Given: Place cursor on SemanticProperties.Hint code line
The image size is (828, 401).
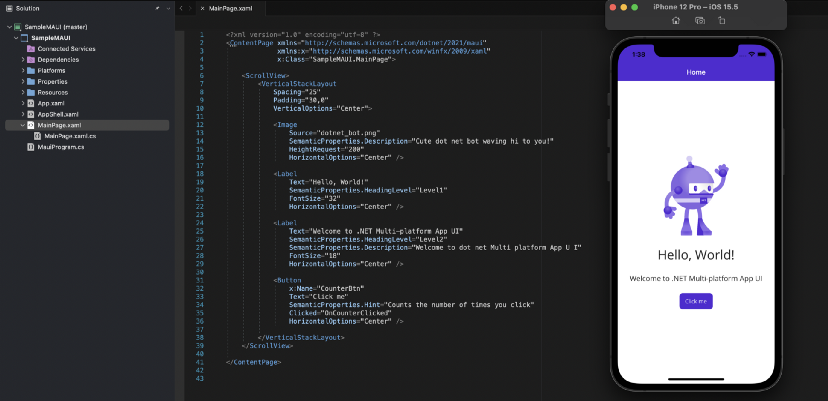Looking at the screenshot, I should [x=412, y=305].
